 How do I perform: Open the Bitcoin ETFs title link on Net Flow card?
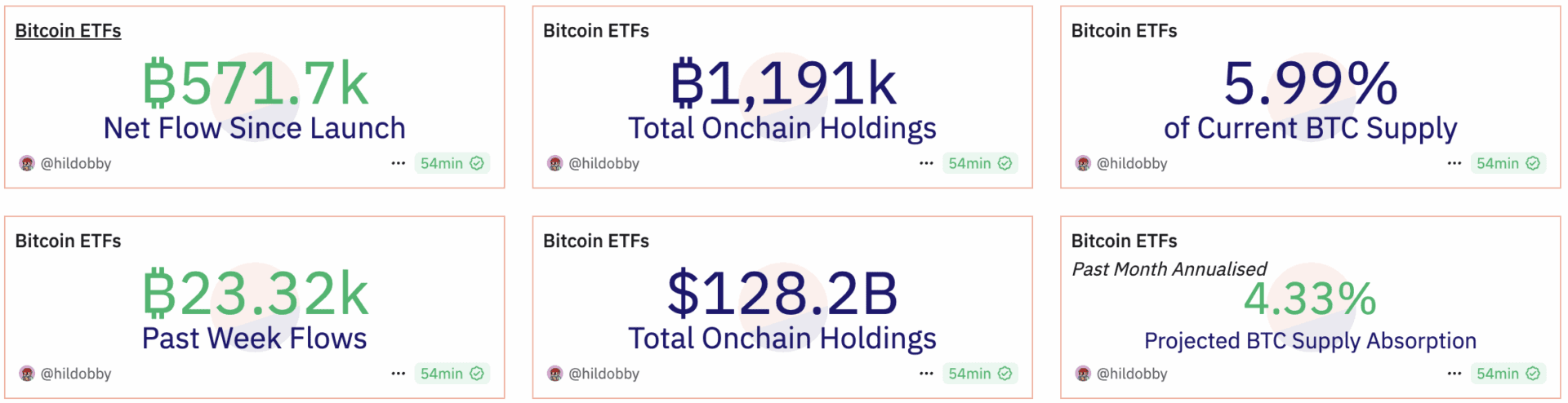pyautogui.click(x=68, y=31)
